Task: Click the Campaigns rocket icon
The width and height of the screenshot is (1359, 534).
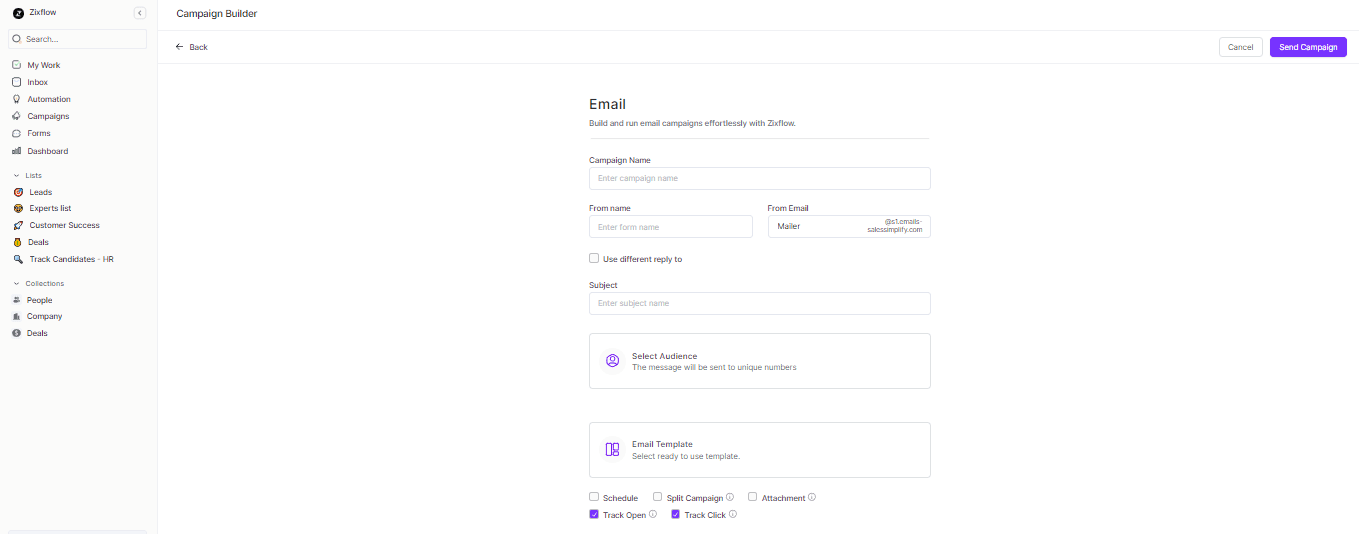Action: pyautogui.click(x=17, y=116)
